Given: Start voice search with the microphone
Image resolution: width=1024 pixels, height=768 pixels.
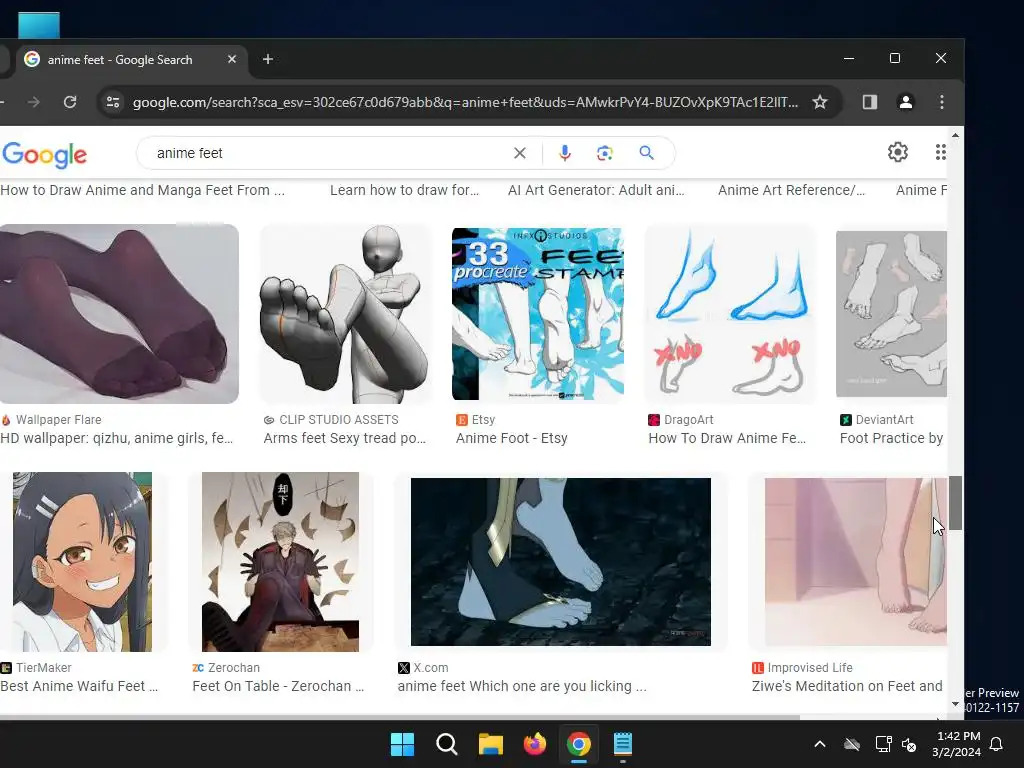Looking at the screenshot, I should (x=565, y=153).
